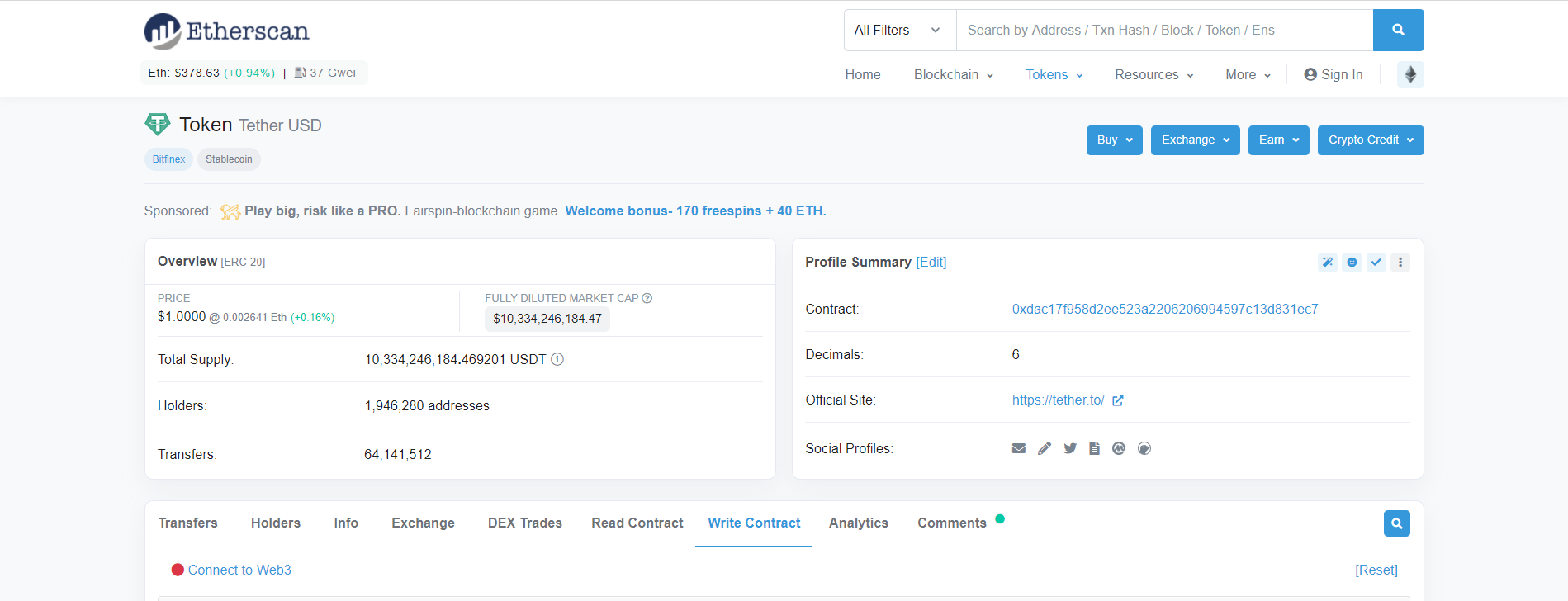Image resolution: width=1568 pixels, height=601 pixels.
Task: Expand the Tokens nav menu
Action: point(1054,74)
